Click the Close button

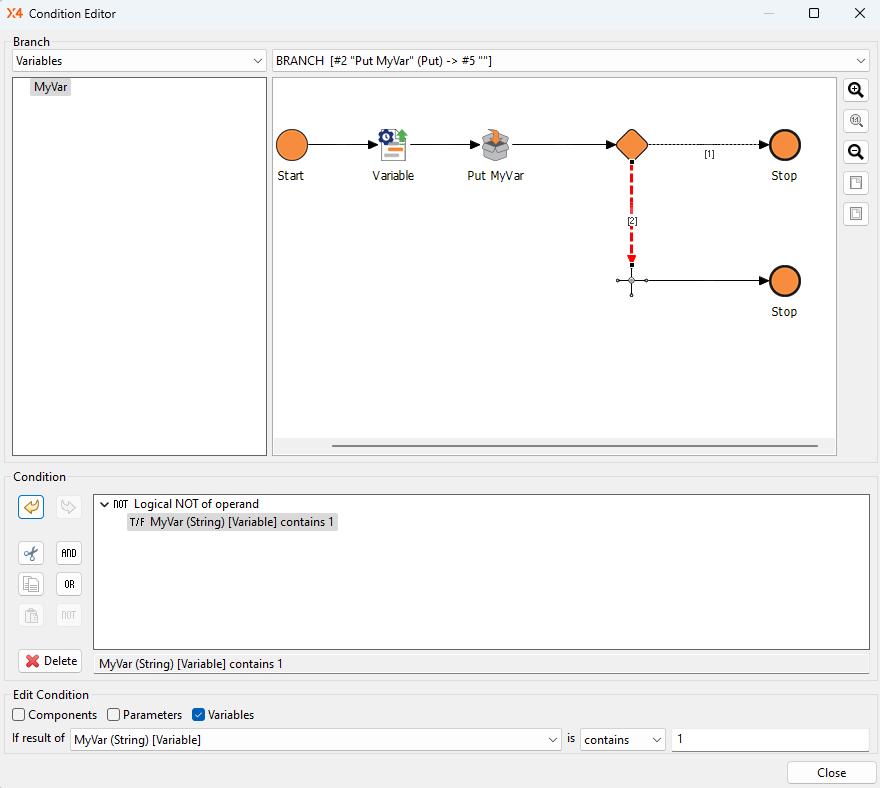tap(831, 773)
